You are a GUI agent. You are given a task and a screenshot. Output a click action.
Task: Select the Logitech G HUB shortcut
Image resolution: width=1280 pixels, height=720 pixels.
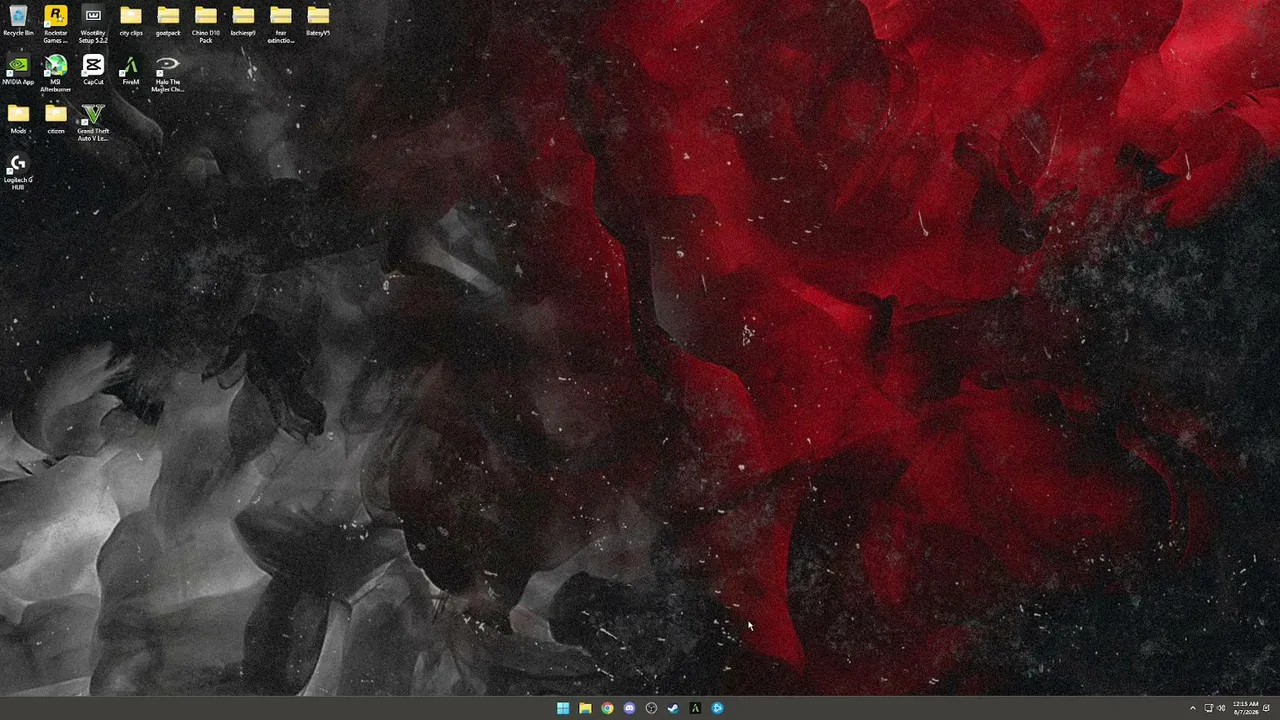[x=18, y=172]
